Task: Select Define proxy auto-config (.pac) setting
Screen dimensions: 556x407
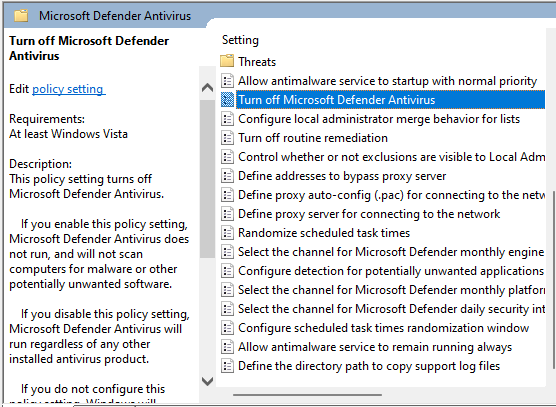Action: click(x=391, y=195)
